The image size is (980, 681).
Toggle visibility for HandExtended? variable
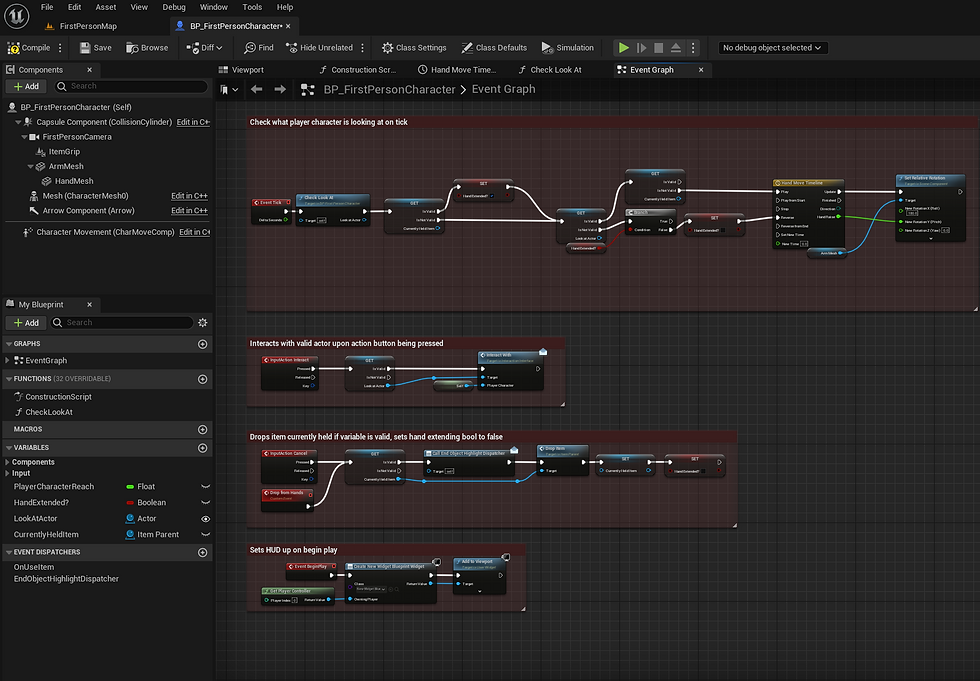pyautogui.click(x=205, y=503)
